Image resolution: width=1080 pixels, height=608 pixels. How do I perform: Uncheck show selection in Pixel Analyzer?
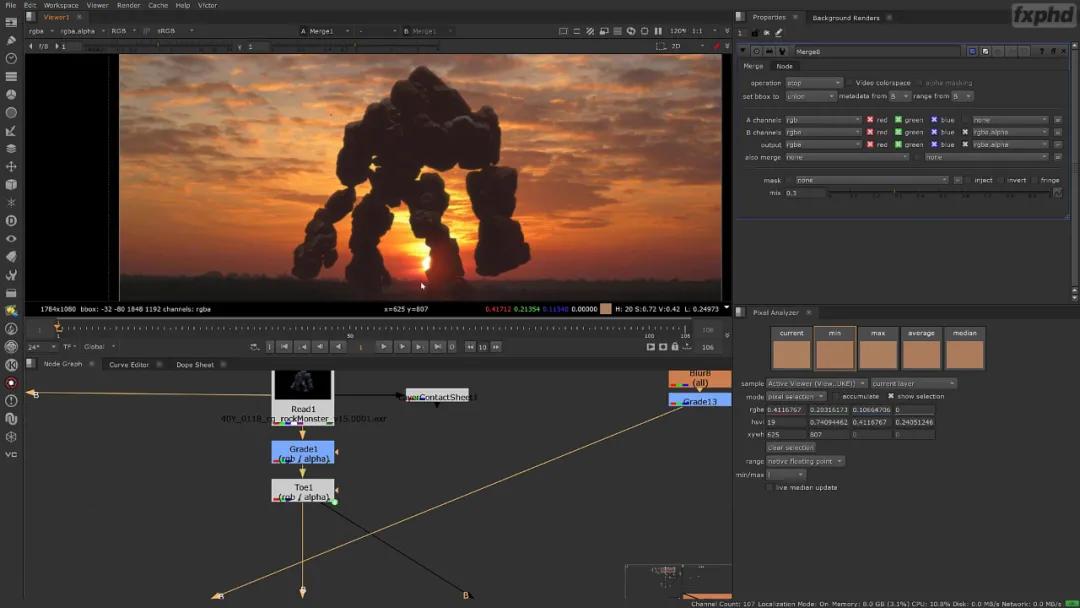[891, 397]
